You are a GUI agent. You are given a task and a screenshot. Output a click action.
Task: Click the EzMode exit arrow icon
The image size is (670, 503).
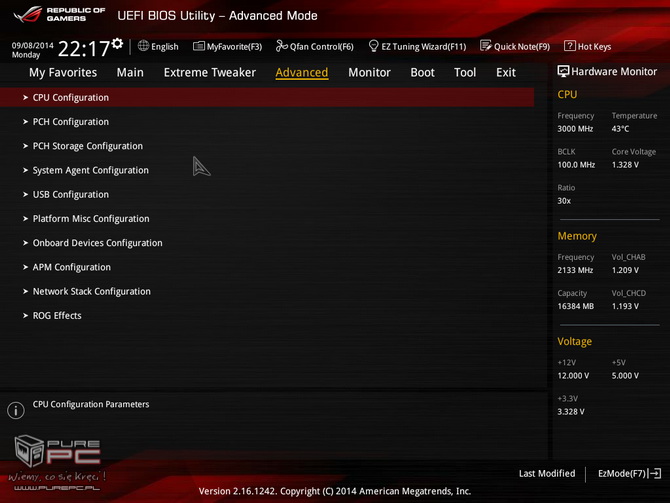655,474
